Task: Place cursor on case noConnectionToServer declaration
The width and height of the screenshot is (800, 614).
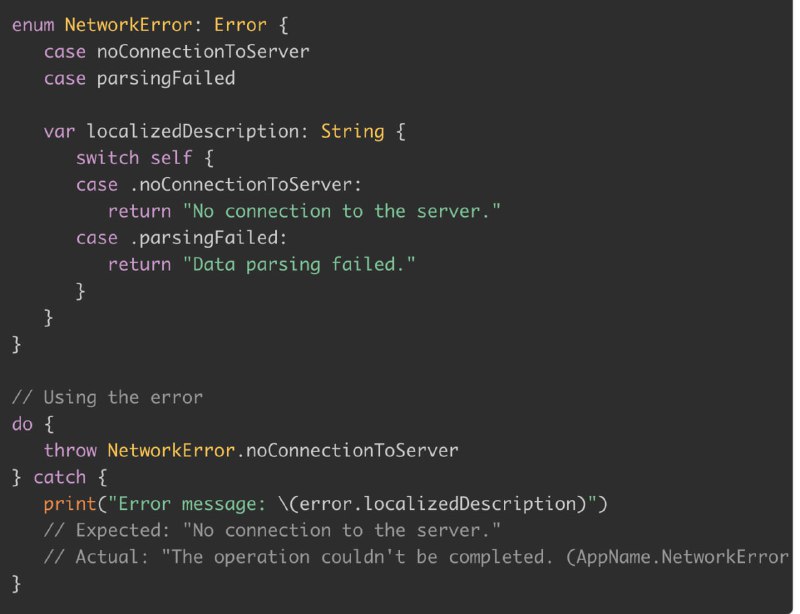Action: coord(177,52)
